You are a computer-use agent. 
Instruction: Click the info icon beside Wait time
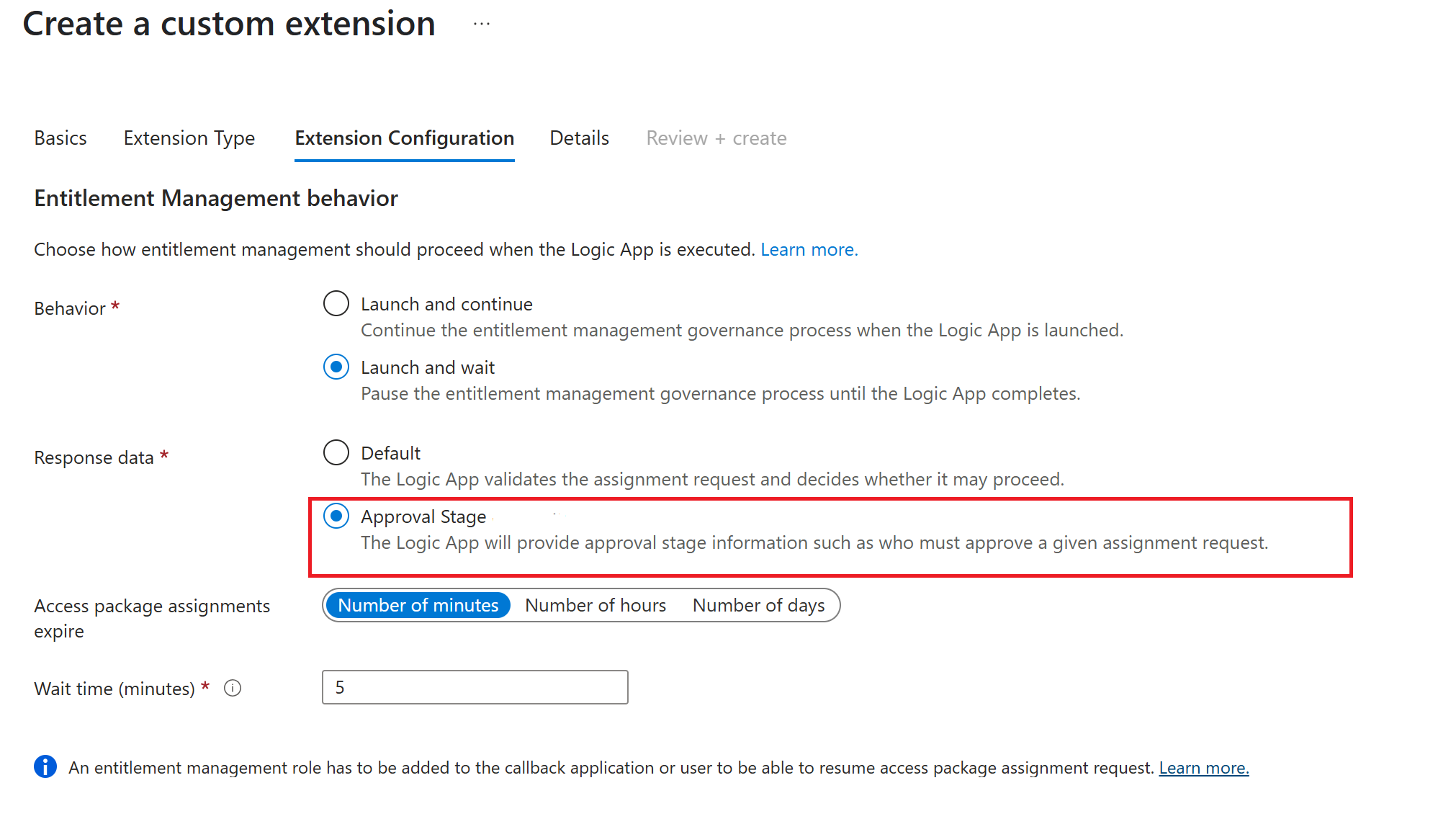coord(232,688)
